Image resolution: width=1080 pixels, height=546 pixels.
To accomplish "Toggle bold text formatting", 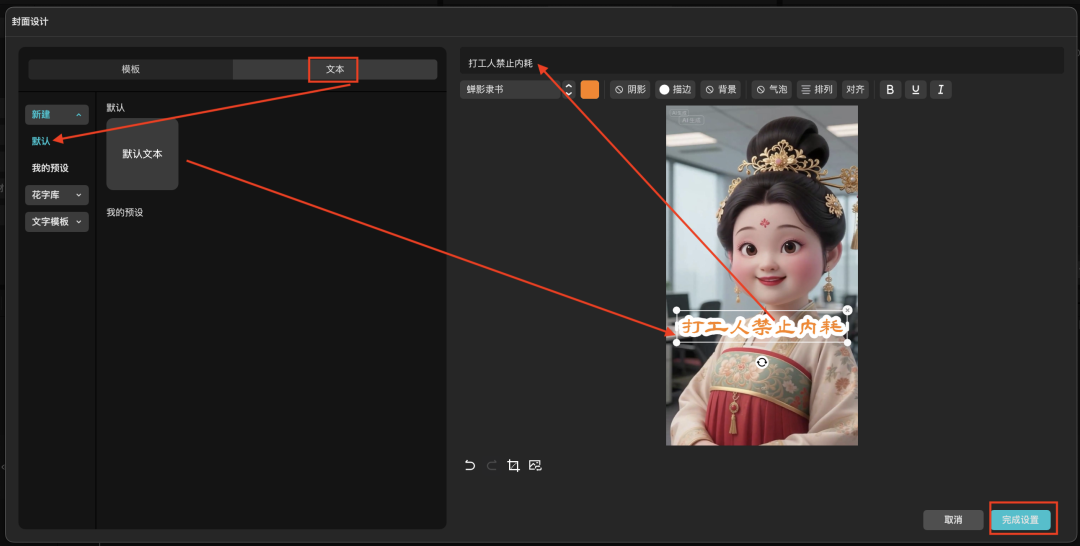I will pos(890,90).
